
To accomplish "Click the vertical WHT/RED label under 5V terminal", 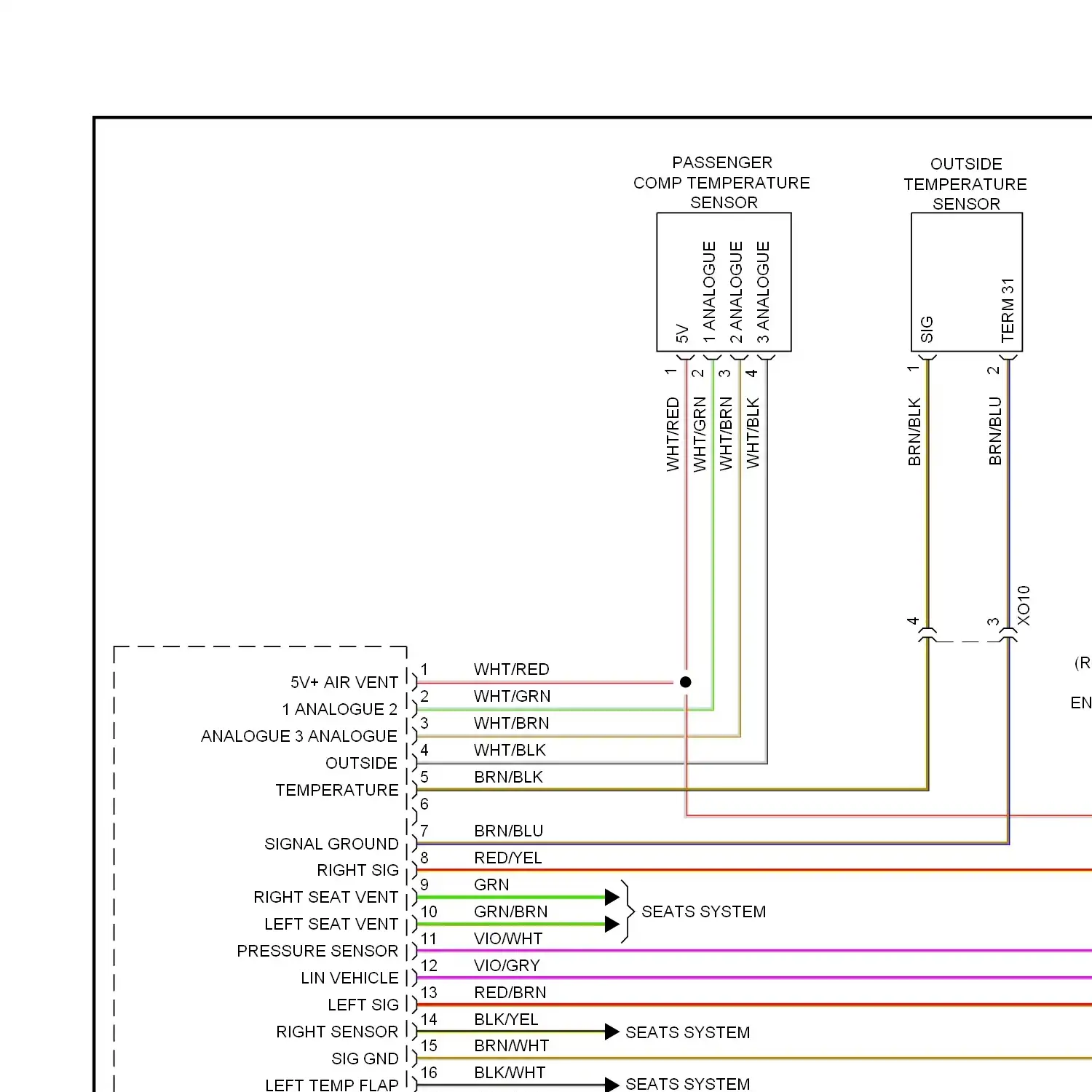I will click(673, 434).
